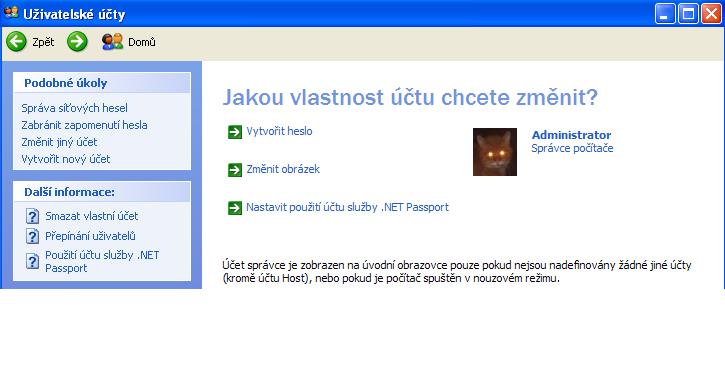
Task: Open the Změnit obrázek link
Action: point(283,169)
